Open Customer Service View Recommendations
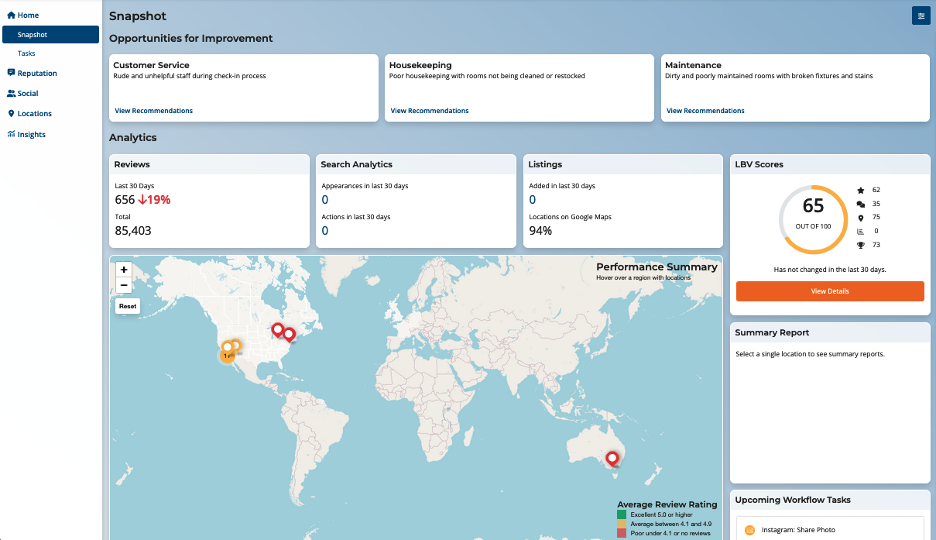The height and width of the screenshot is (540, 936). (x=153, y=110)
